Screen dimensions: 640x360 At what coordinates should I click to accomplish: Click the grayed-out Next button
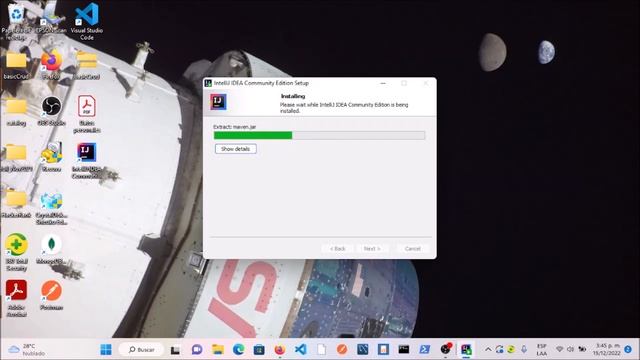point(372,249)
